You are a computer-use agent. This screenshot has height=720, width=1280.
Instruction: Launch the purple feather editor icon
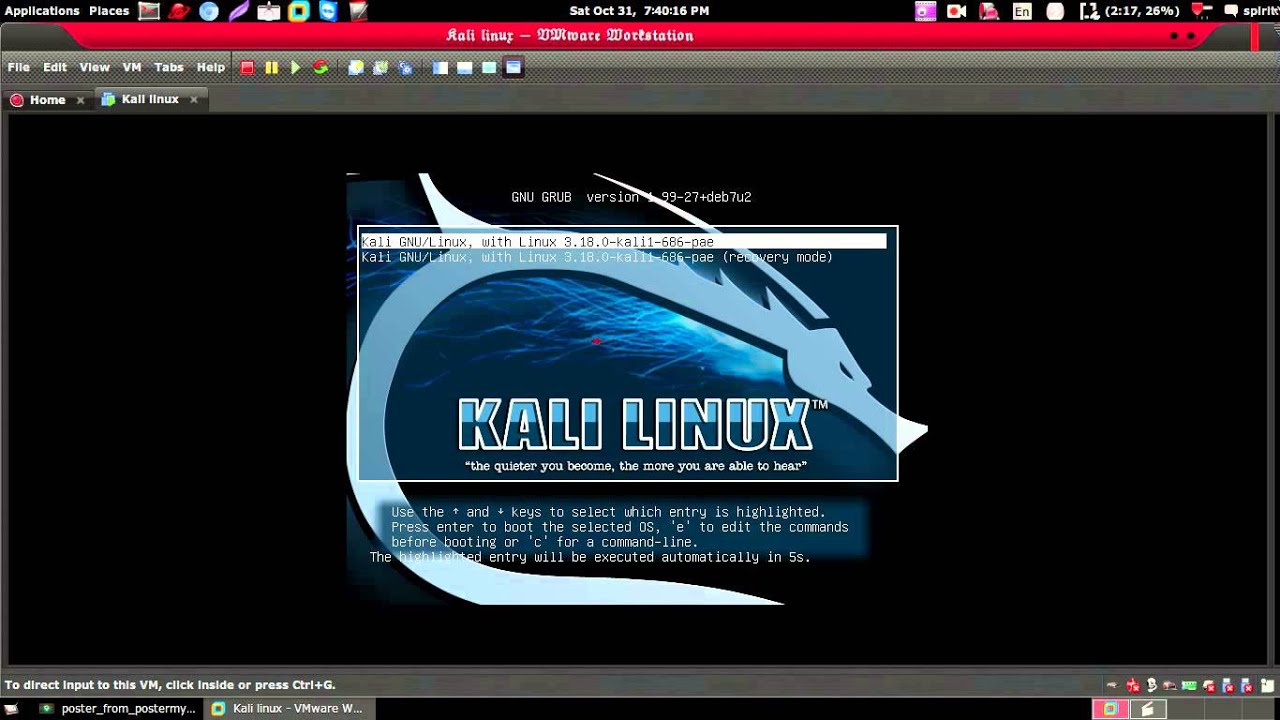coord(238,11)
